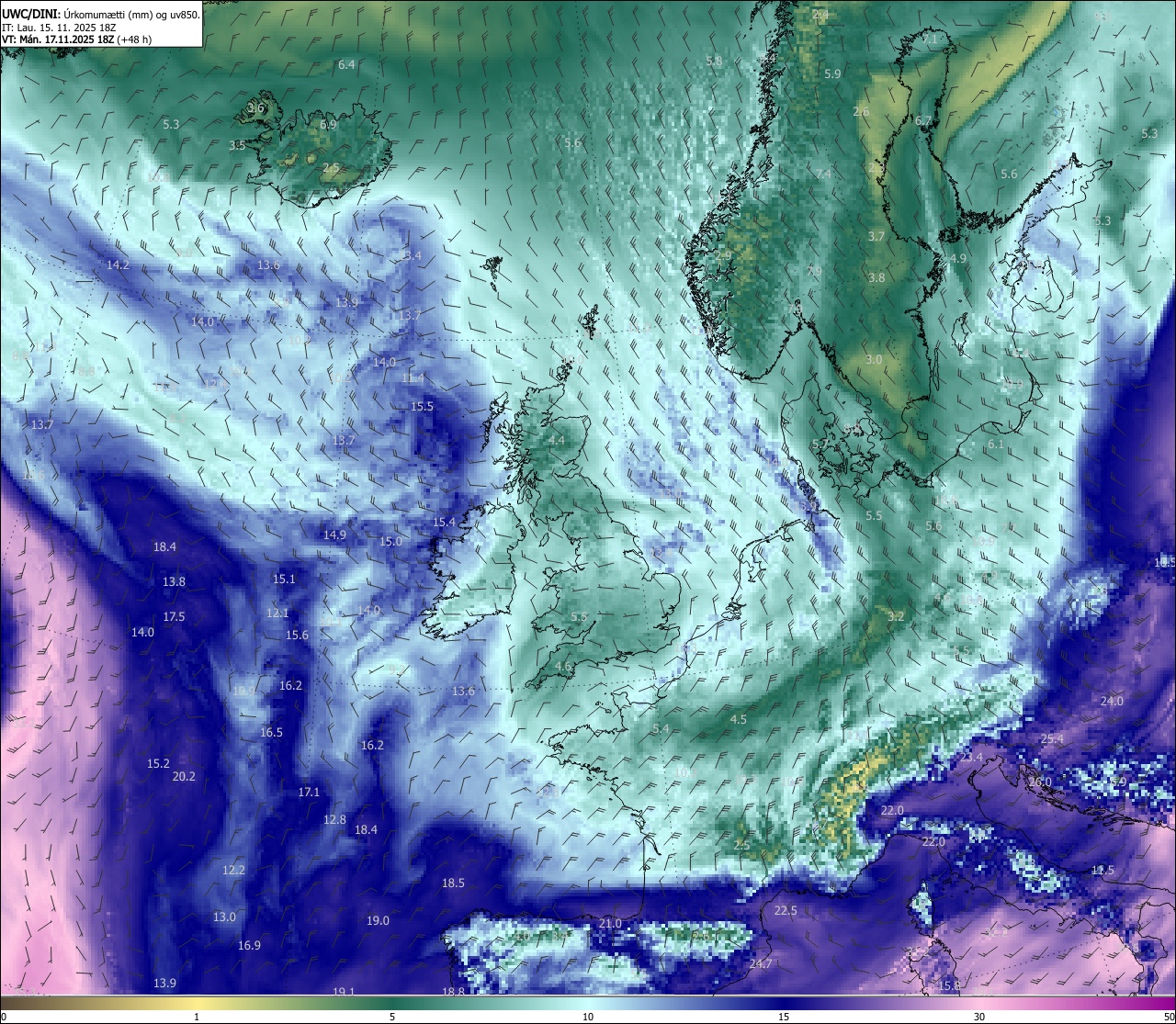Click the valid time 'VT: Mán. 17.11.2025 18Z (+48 h)'
This screenshot has width=1176, height=1024.
77,39
